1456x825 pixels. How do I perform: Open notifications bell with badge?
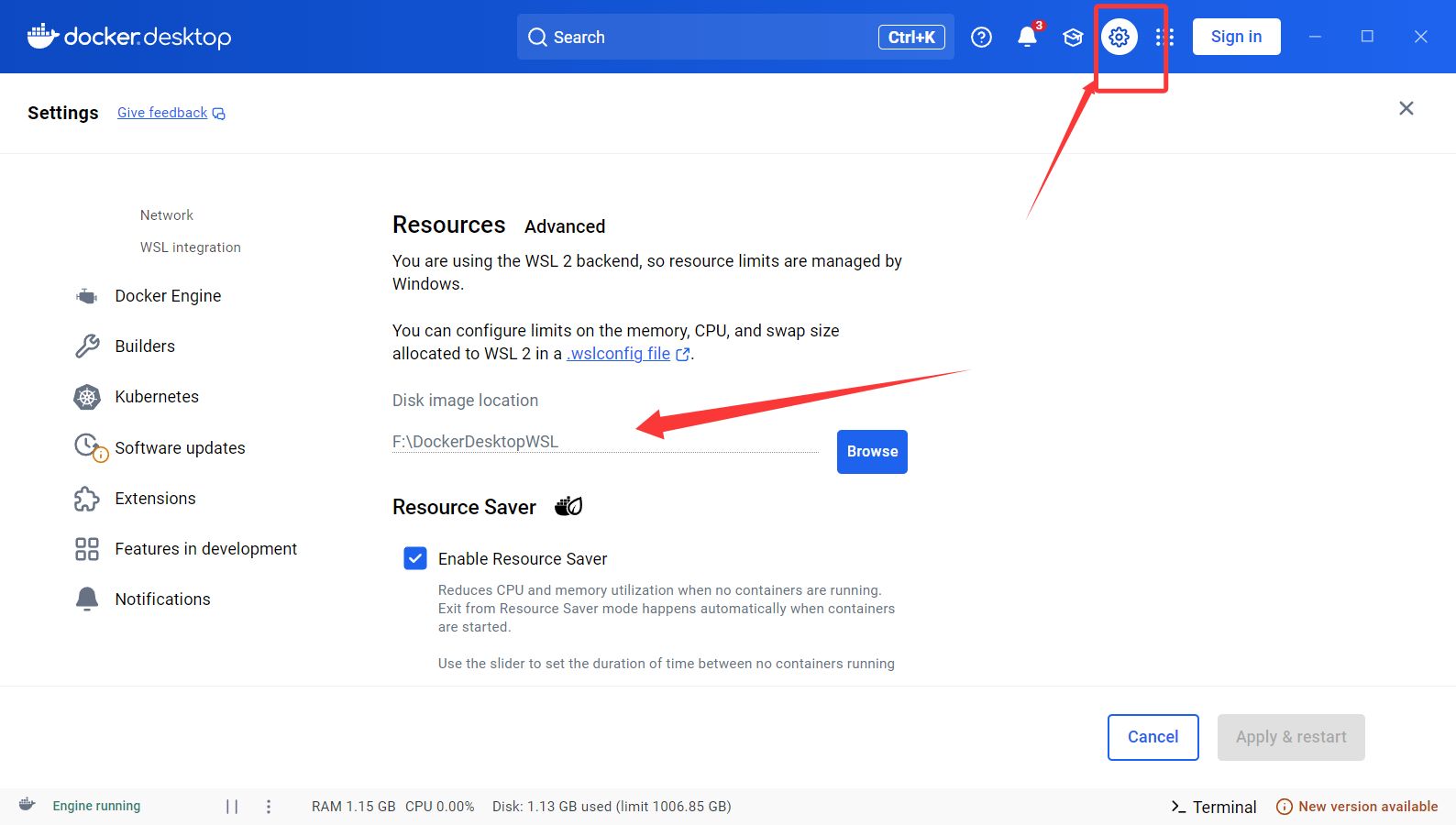pyautogui.click(x=1028, y=37)
